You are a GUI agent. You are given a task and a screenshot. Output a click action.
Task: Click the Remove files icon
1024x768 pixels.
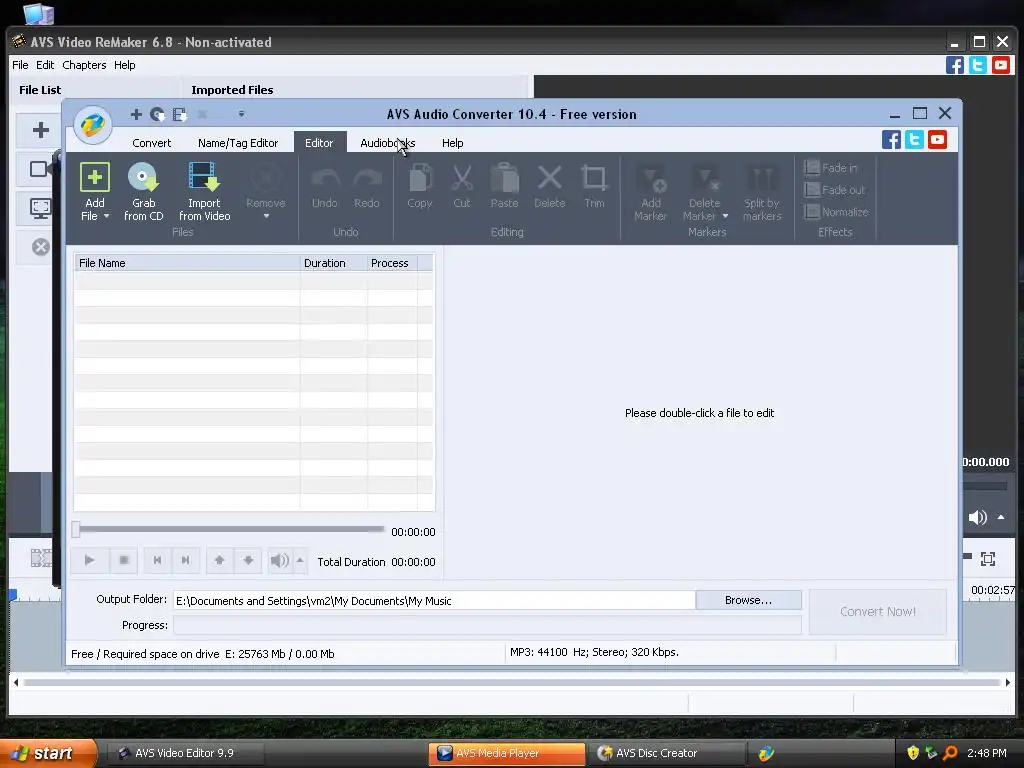[265, 178]
